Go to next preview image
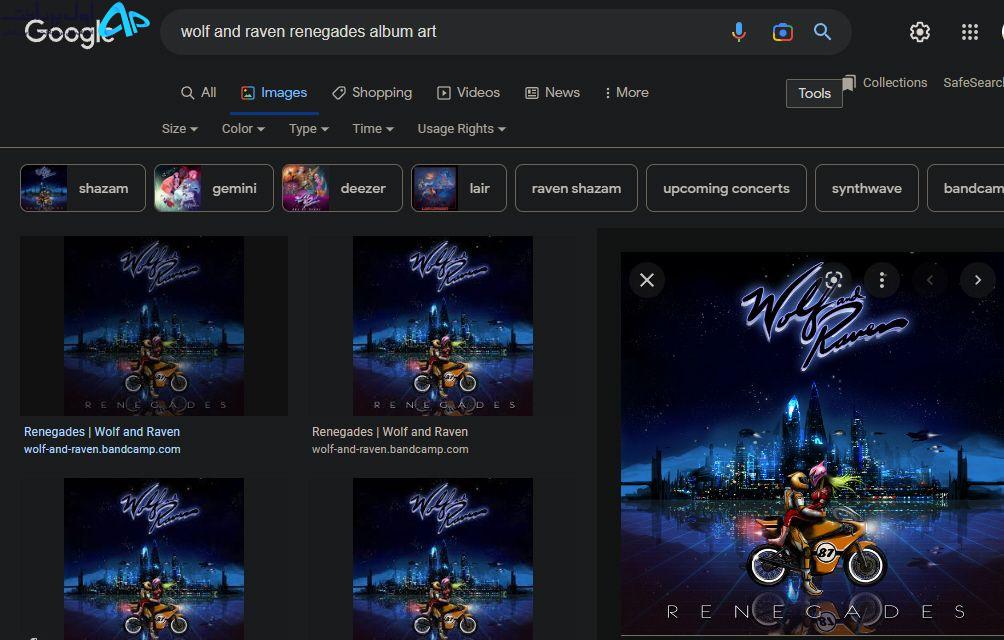 tap(977, 280)
